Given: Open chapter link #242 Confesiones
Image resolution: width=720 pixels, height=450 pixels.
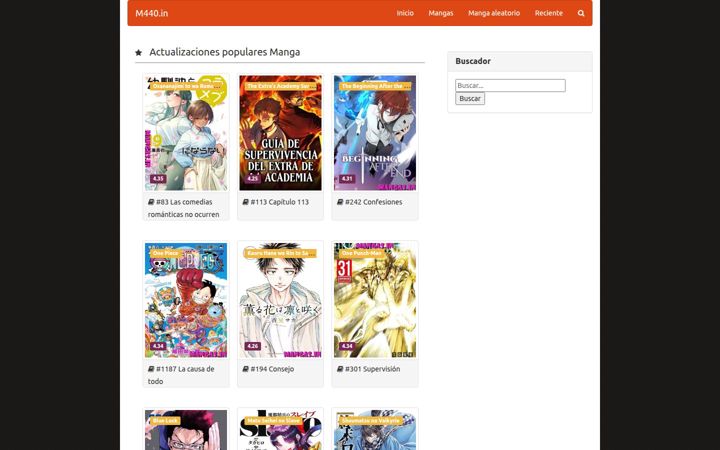Looking at the screenshot, I should (x=373, y=202).
